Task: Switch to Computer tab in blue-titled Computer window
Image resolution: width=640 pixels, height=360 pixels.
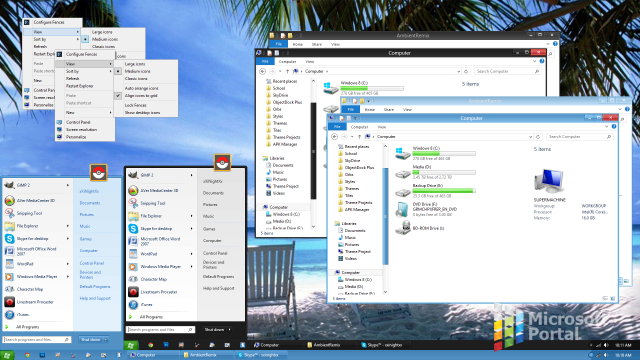Action: [x=359, y=127]
